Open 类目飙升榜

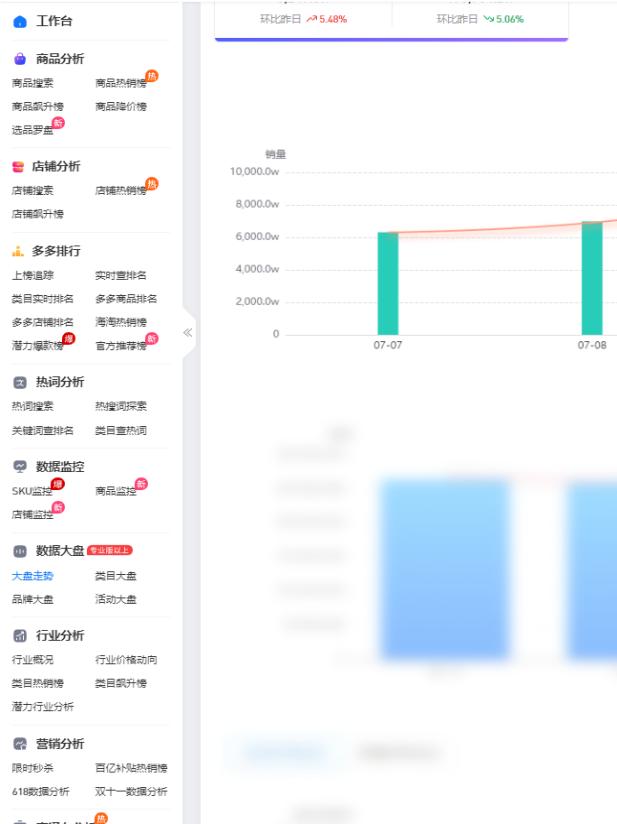point(121,684)
